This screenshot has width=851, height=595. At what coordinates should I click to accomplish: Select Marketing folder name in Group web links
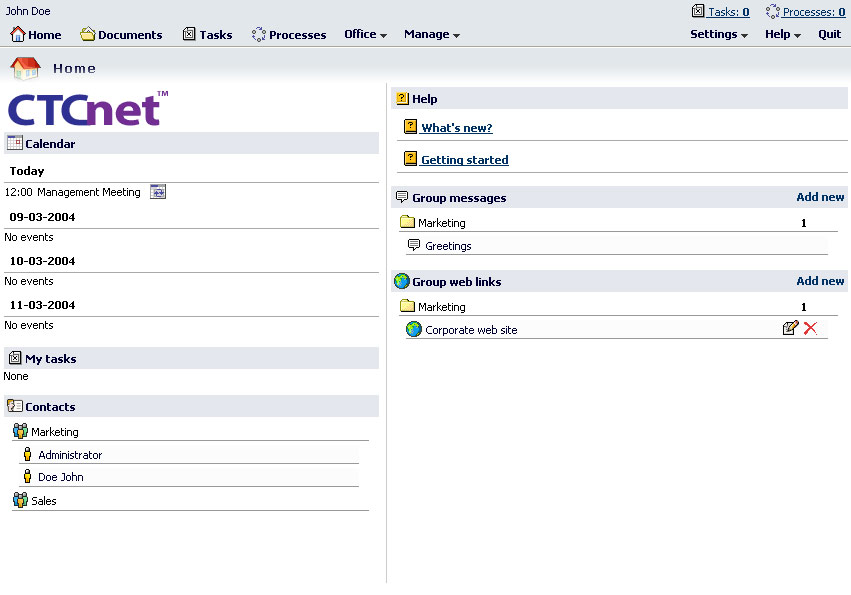tap(442, 307)
